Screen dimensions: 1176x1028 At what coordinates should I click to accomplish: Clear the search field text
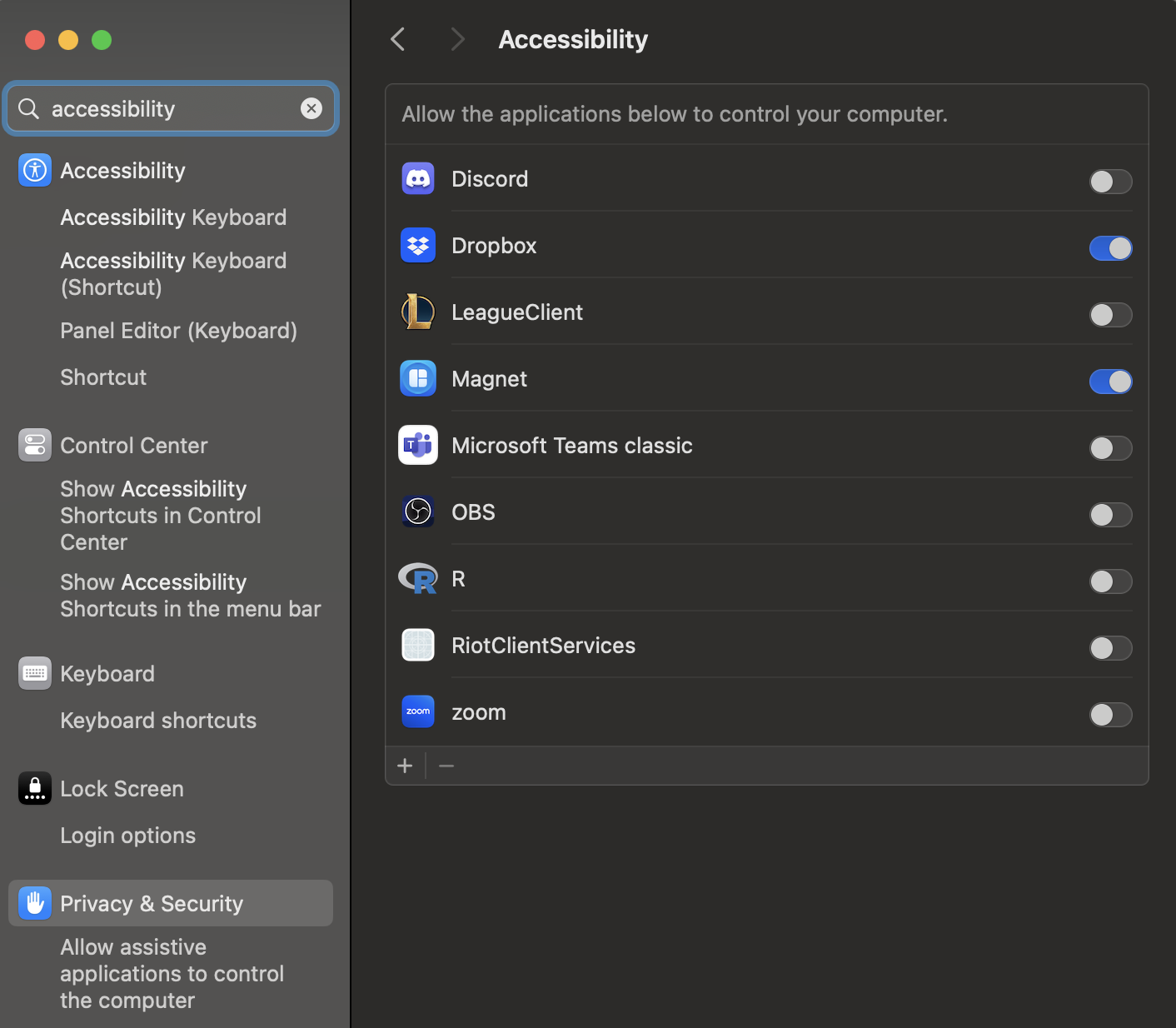click(x=311, y=108)
